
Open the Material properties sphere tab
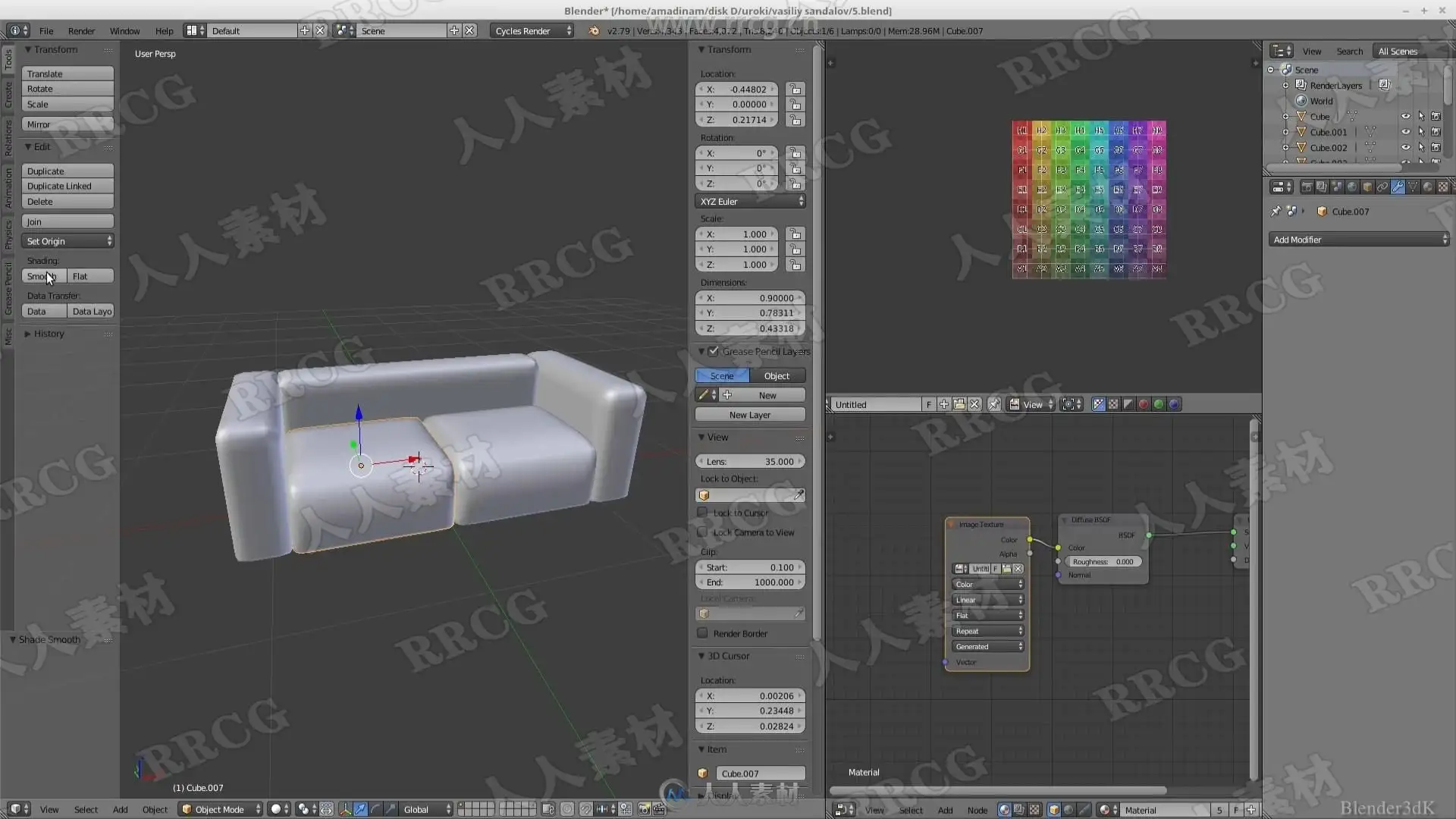(x=1427, y=187)
